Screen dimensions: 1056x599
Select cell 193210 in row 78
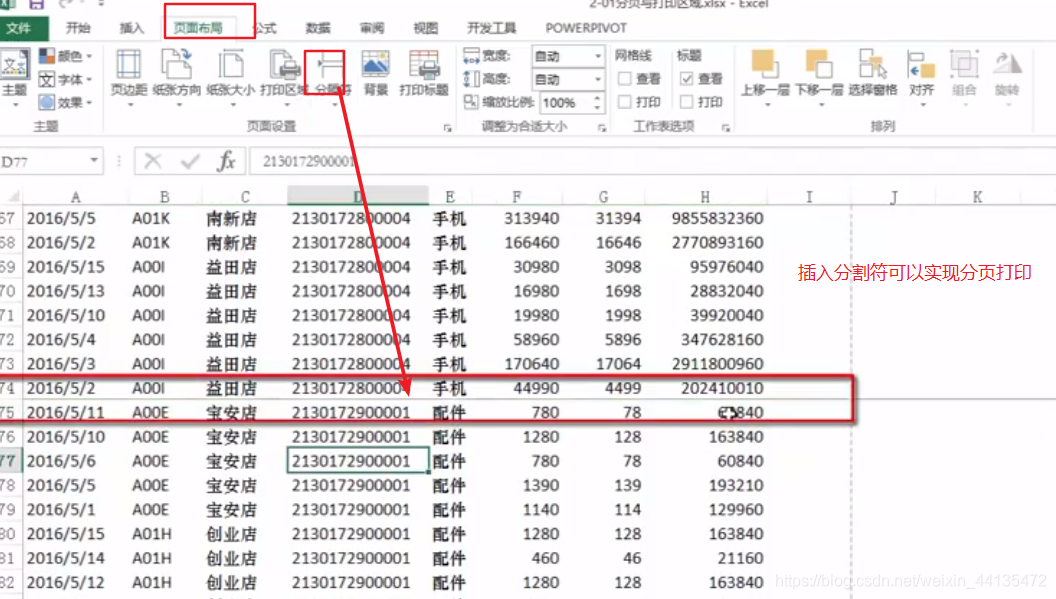pyautogui.click(x=706, y=485)
